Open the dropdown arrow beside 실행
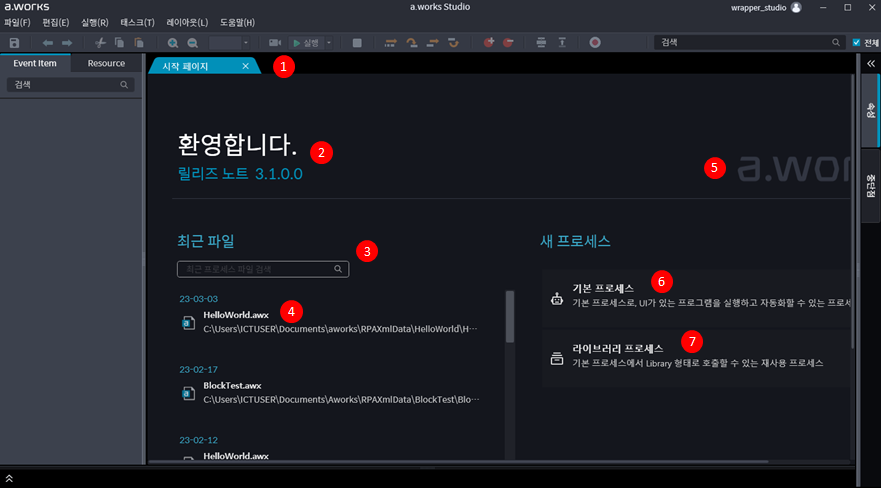Viewport: 881px width, 488px height. click(x=329, y=43)
